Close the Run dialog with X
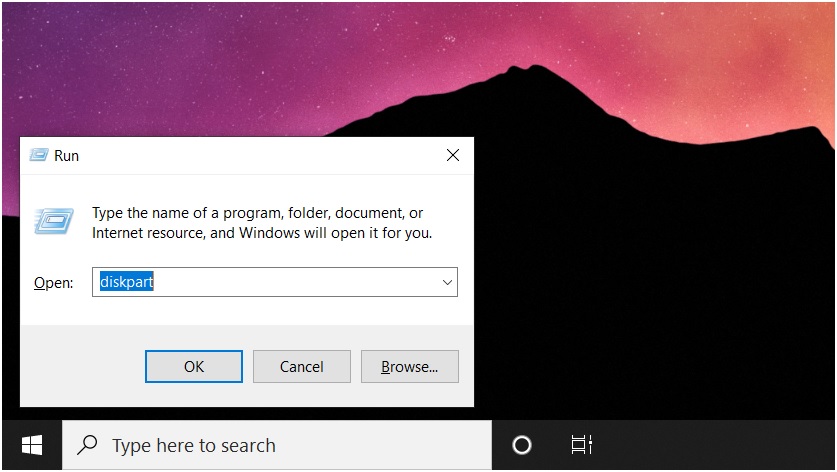Viewport: 837px width, 472px height. [453, 155]
